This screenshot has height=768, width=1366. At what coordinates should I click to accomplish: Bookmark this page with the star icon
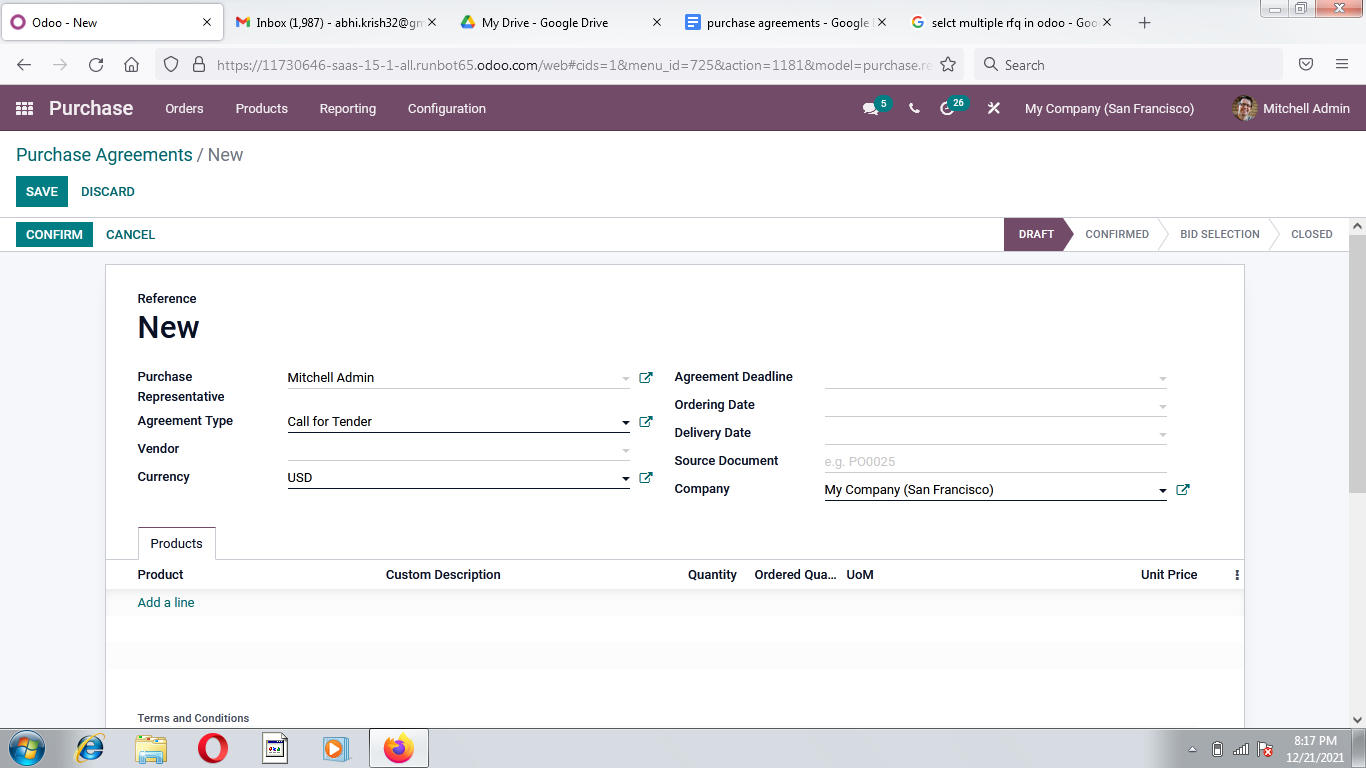pyautogui.click(x=948, y=65)
